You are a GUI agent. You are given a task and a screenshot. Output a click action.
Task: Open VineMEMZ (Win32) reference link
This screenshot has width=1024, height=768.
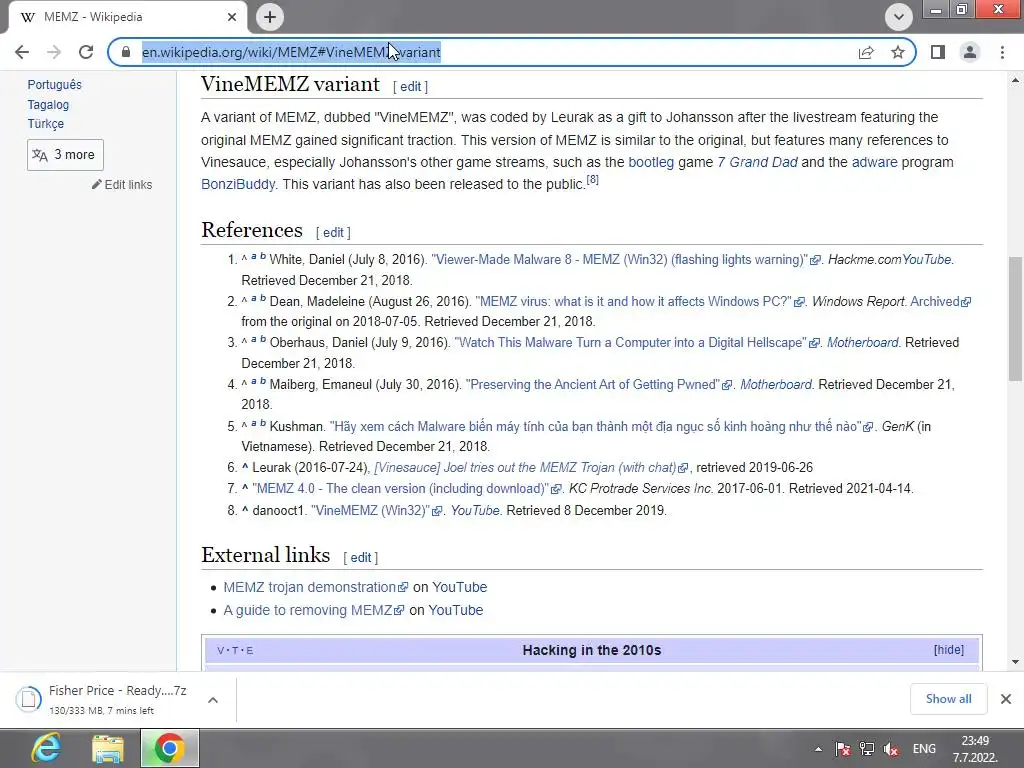point(376,511)
